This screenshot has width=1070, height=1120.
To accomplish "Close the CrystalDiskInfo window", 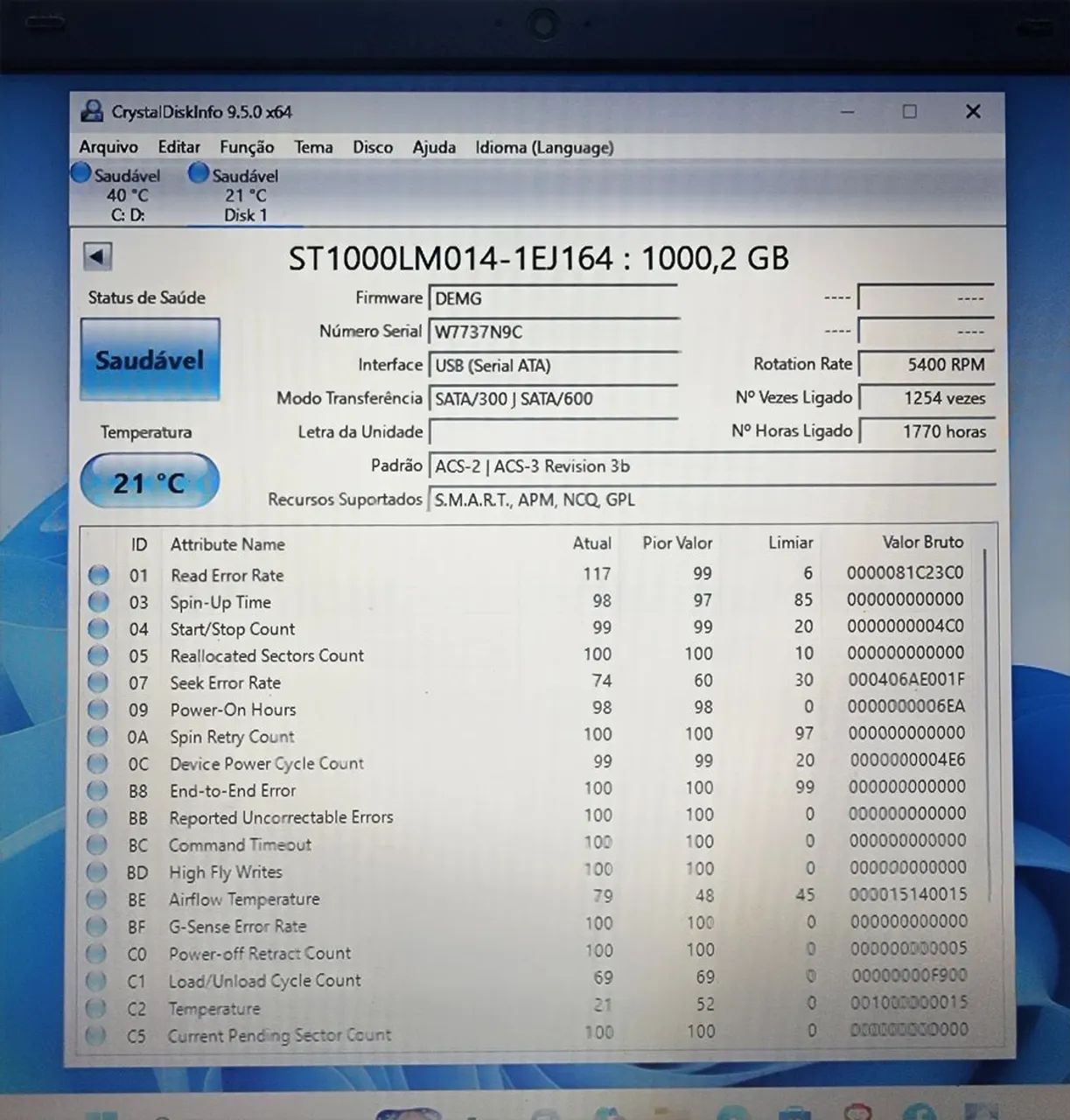I will coord(973,111).
